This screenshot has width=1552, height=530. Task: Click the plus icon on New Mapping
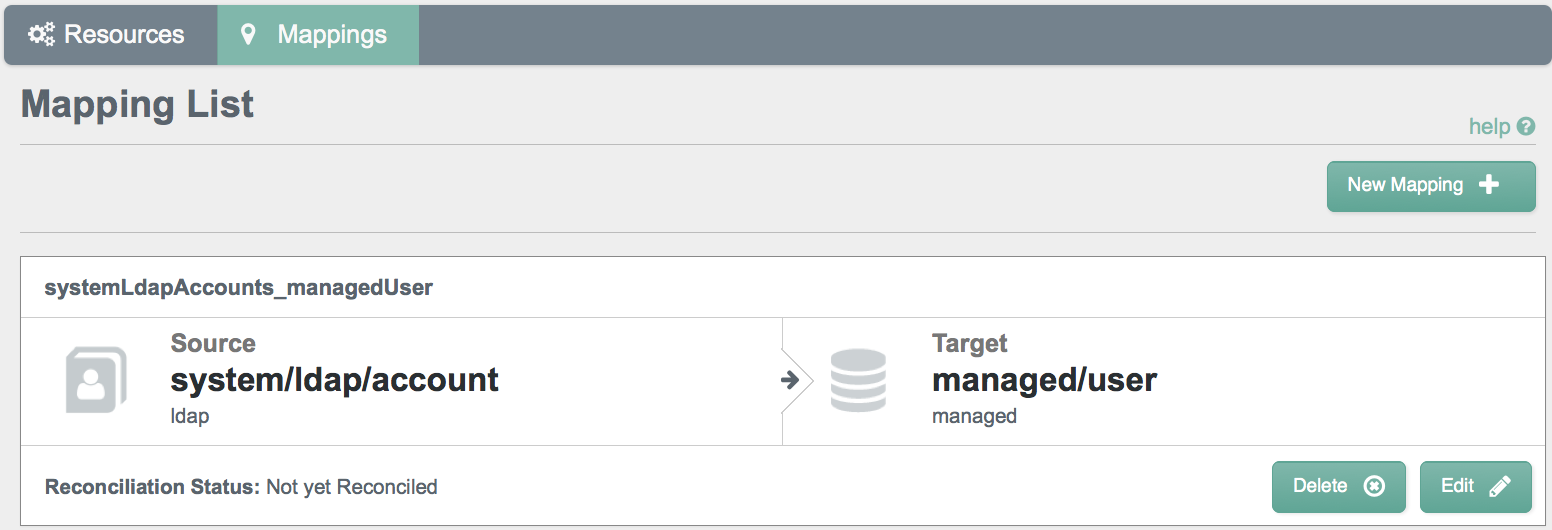coord(1489,185)
